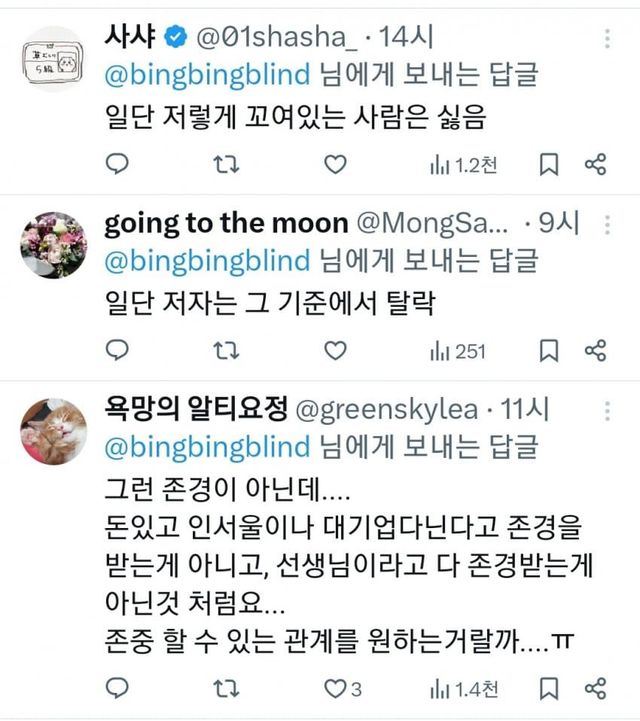Like going to the moon's tweet
The width and height of the screenshot is (640, 721).
click(337, 350)
